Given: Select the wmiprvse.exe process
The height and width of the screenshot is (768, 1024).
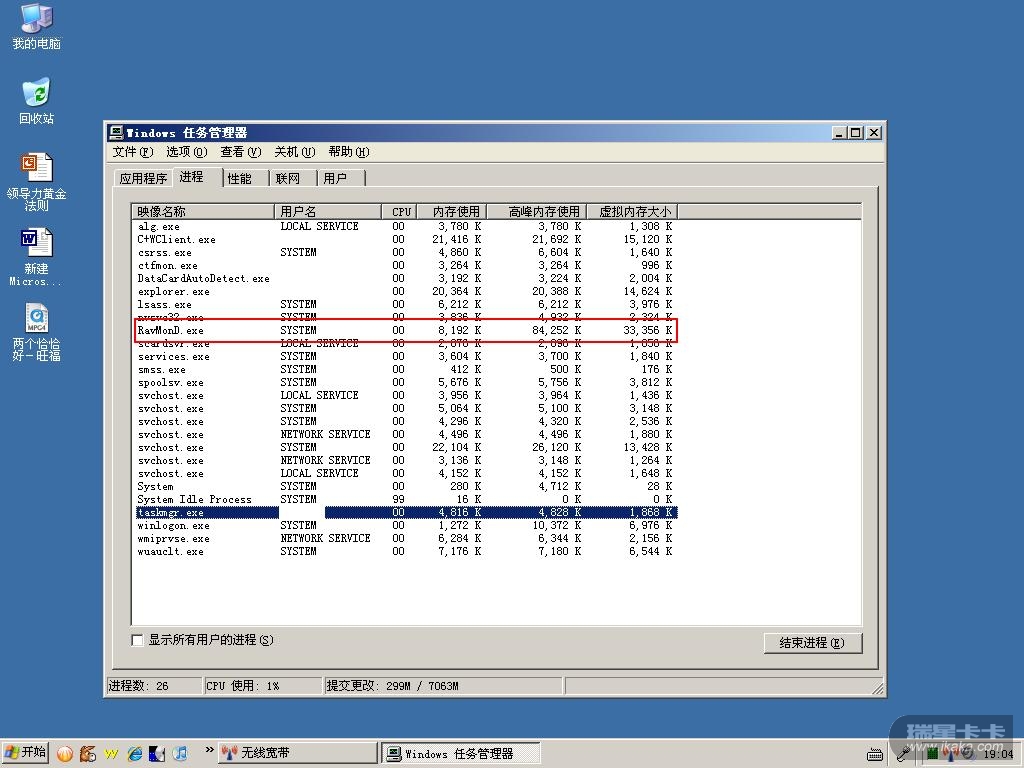Looking at the screenshot, I should [x=405, y=538].
